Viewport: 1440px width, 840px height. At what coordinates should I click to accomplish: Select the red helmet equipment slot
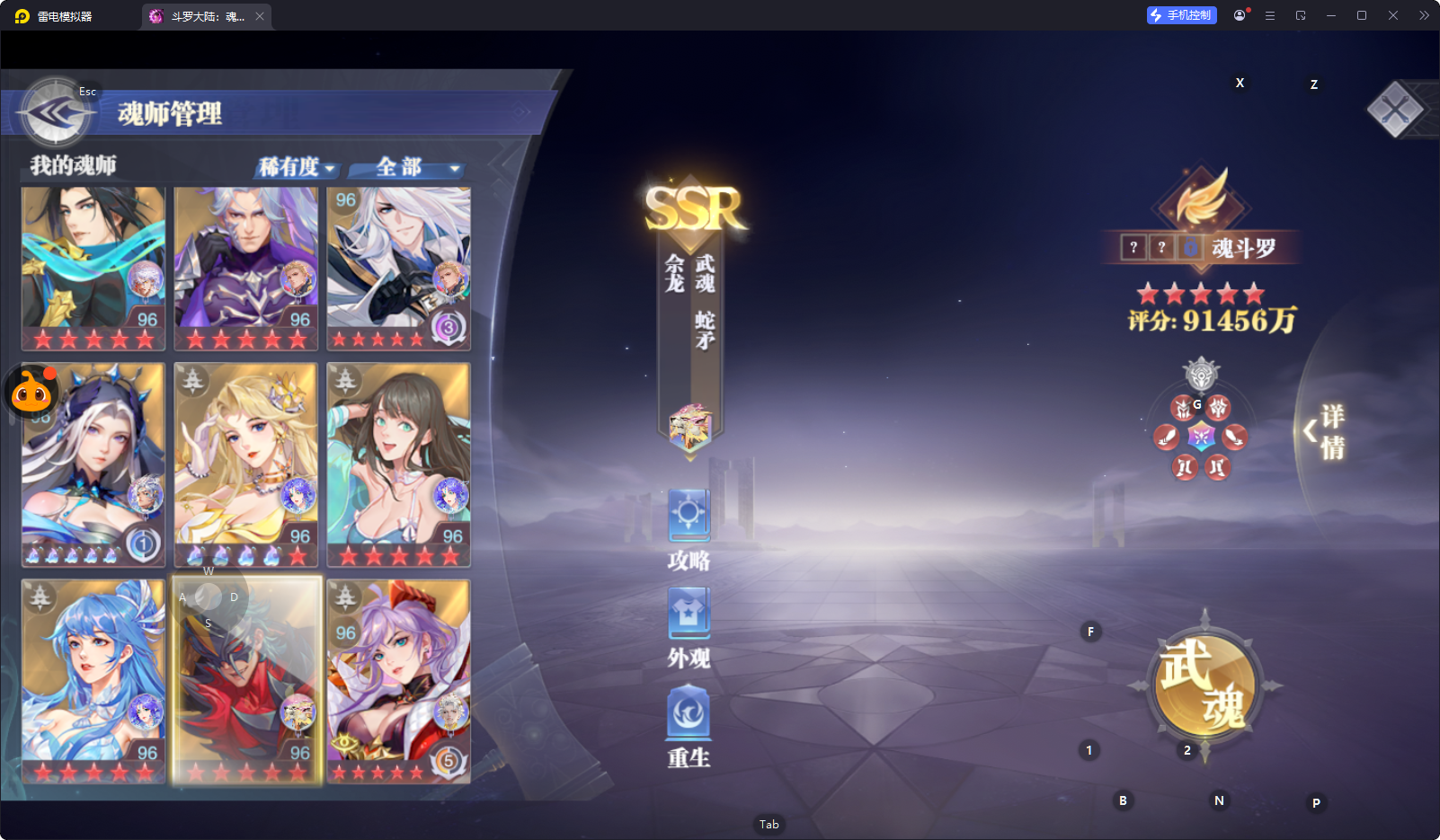coord(1184,409)
